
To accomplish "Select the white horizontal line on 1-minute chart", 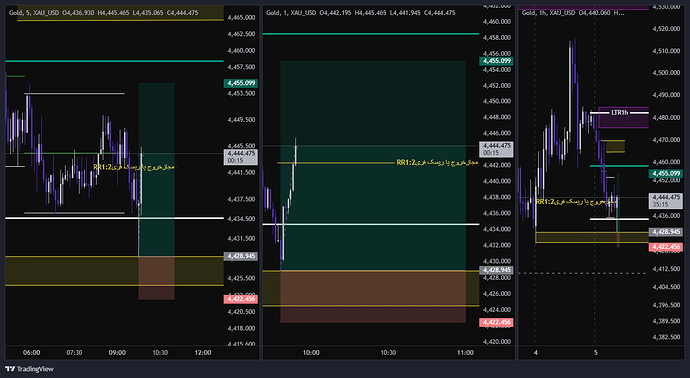I will click(x=371, y=224).
